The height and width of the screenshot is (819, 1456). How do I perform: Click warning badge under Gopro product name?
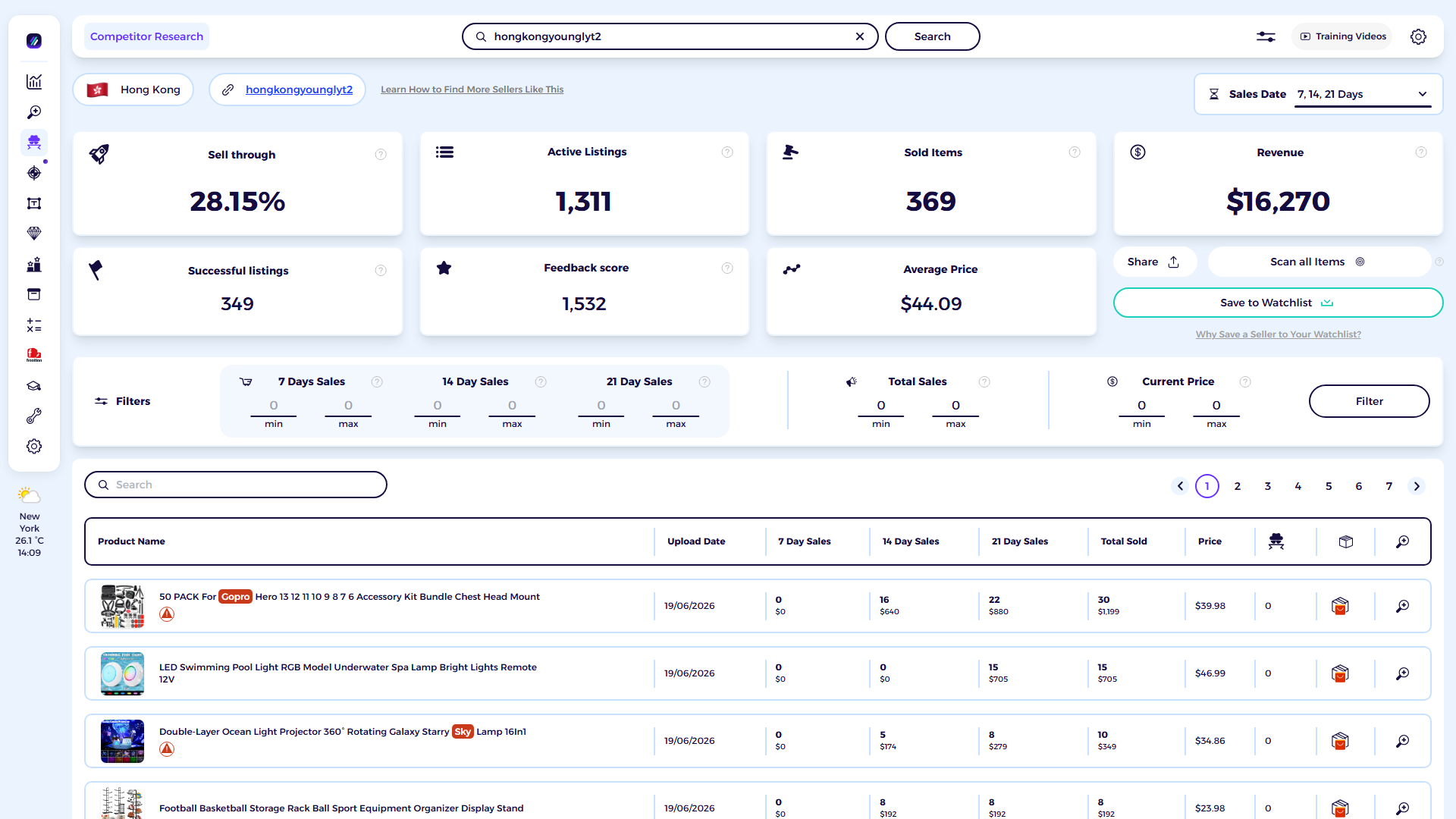(x=167, y=614)
